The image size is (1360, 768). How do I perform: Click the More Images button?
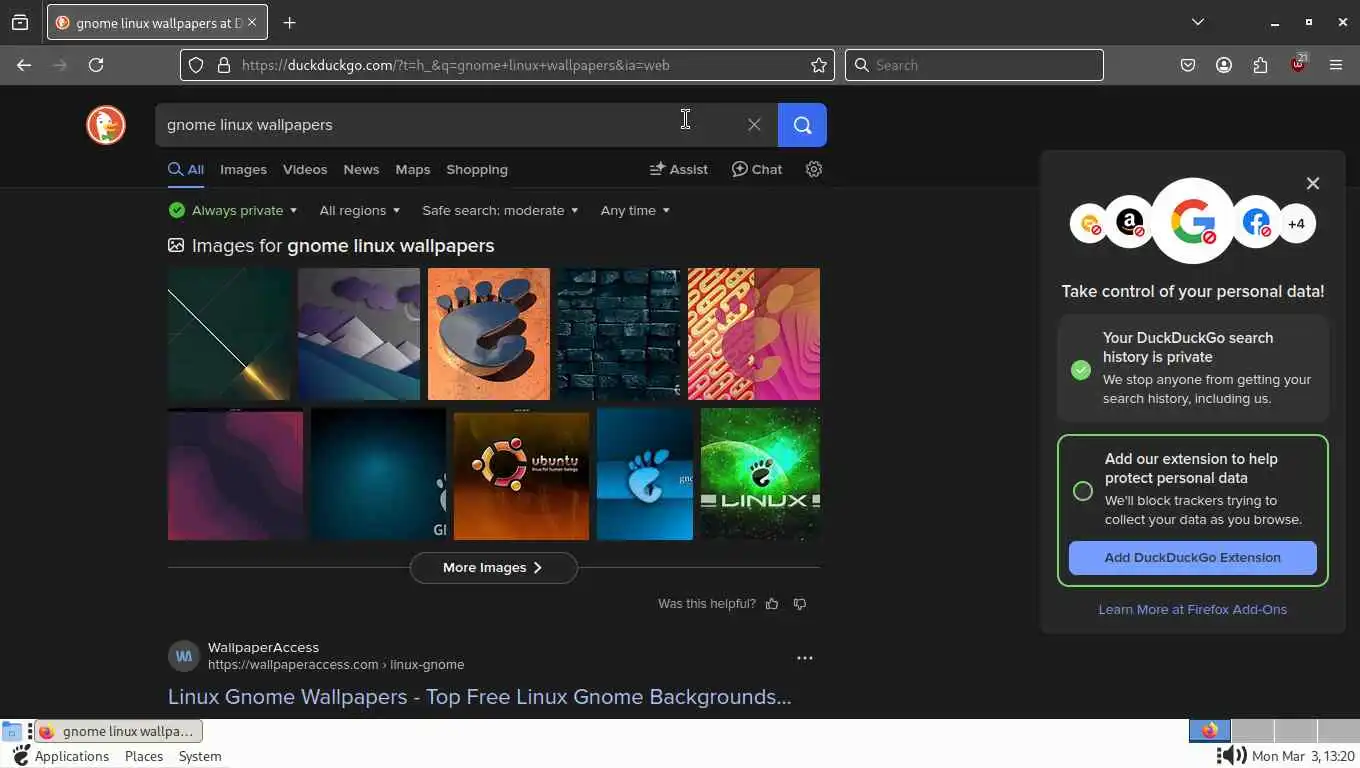click(493, 567)
